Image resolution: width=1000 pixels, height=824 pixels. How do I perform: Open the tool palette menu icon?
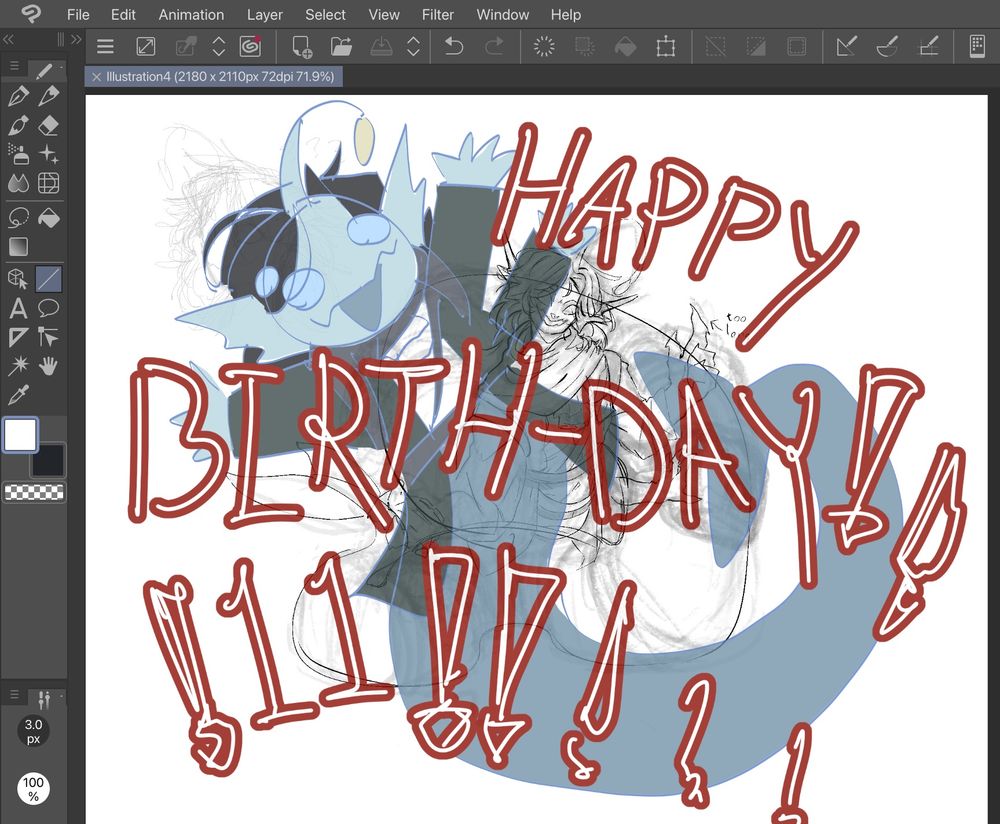[15, 66]
